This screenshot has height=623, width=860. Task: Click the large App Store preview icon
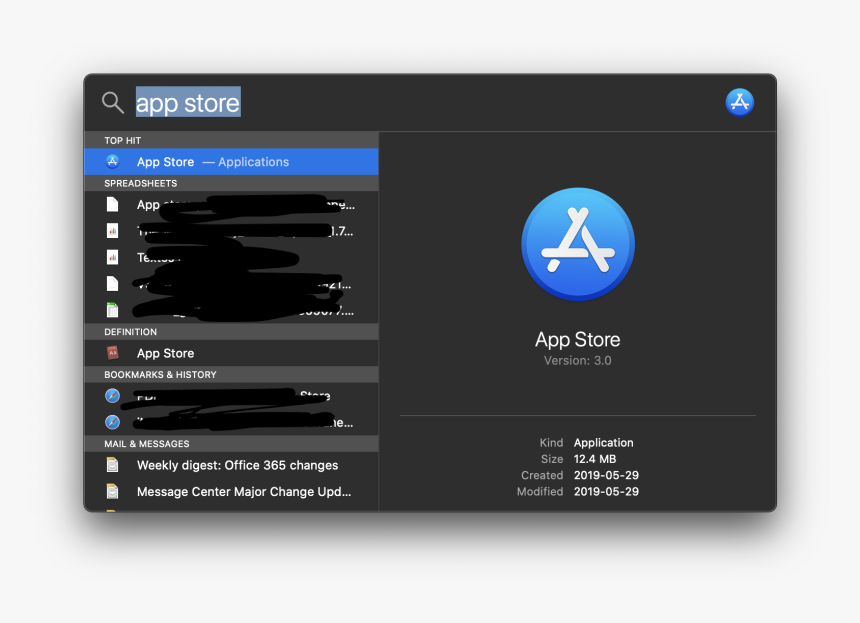578,244
